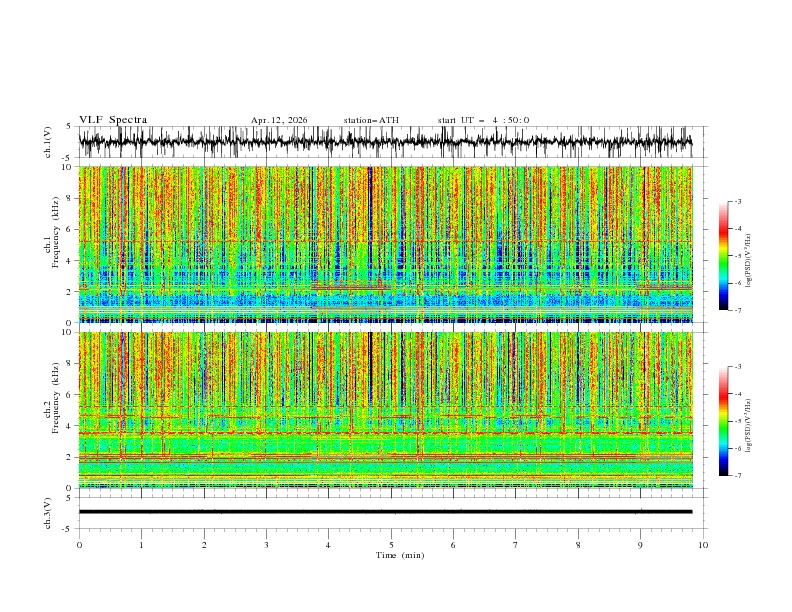Click the start UT = 4:50:0 label
Viewport: 792px width, 612px height.
(x=483, y=120)
